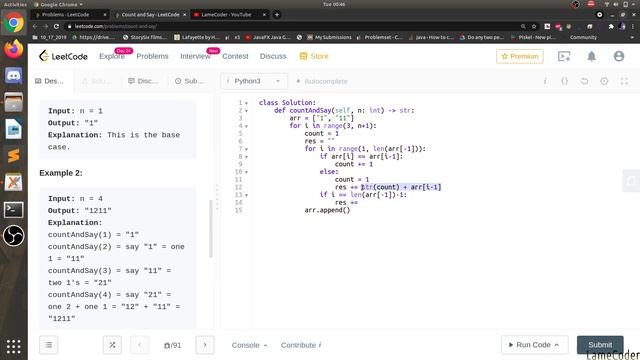Viewport: 640px width, 360px height.
Task: Open the Submissions tab
Action: (x=190, y=81)
